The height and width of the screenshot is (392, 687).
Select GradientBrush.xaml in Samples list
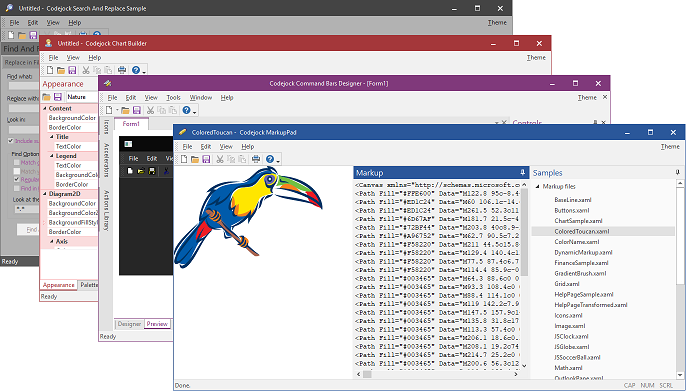[x=580, y=273]
